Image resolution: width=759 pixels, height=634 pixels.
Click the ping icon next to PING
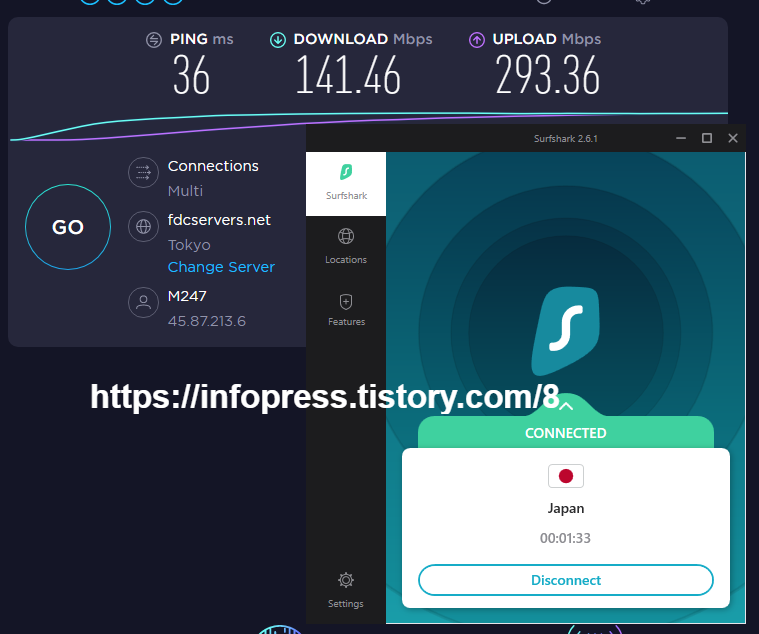154,40
